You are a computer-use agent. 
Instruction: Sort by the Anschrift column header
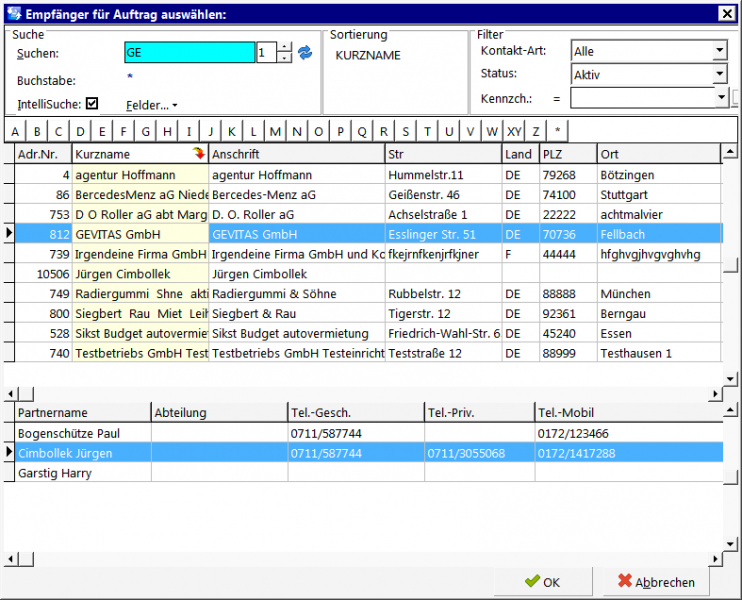coord(297,154)
